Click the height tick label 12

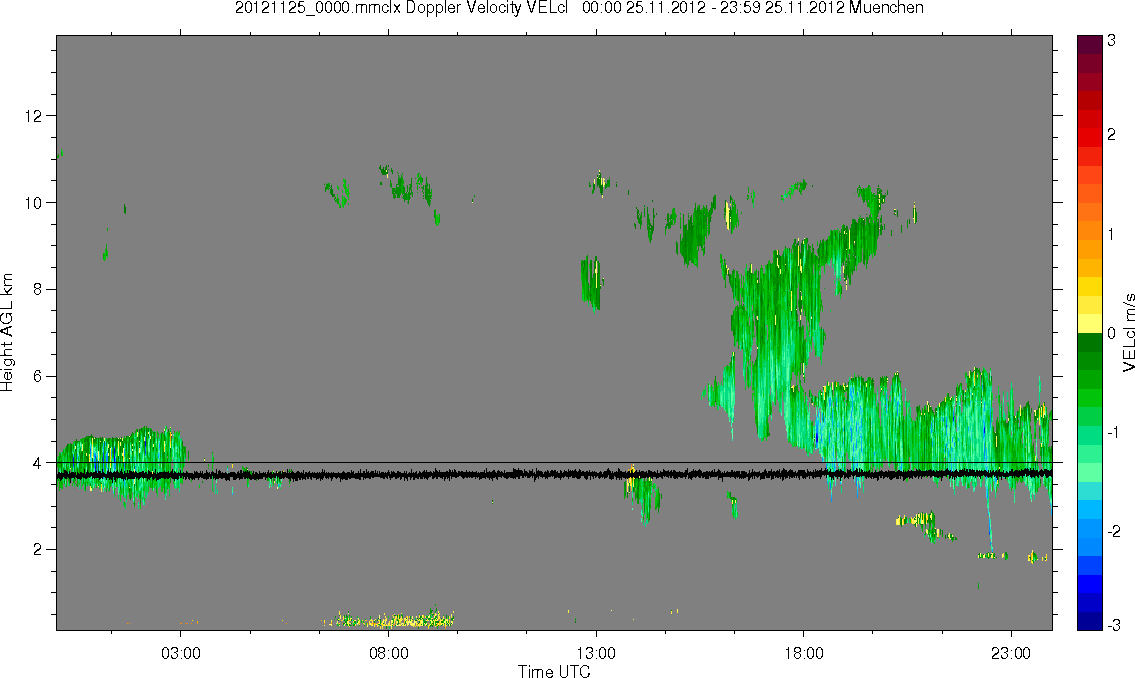(33, 116)
